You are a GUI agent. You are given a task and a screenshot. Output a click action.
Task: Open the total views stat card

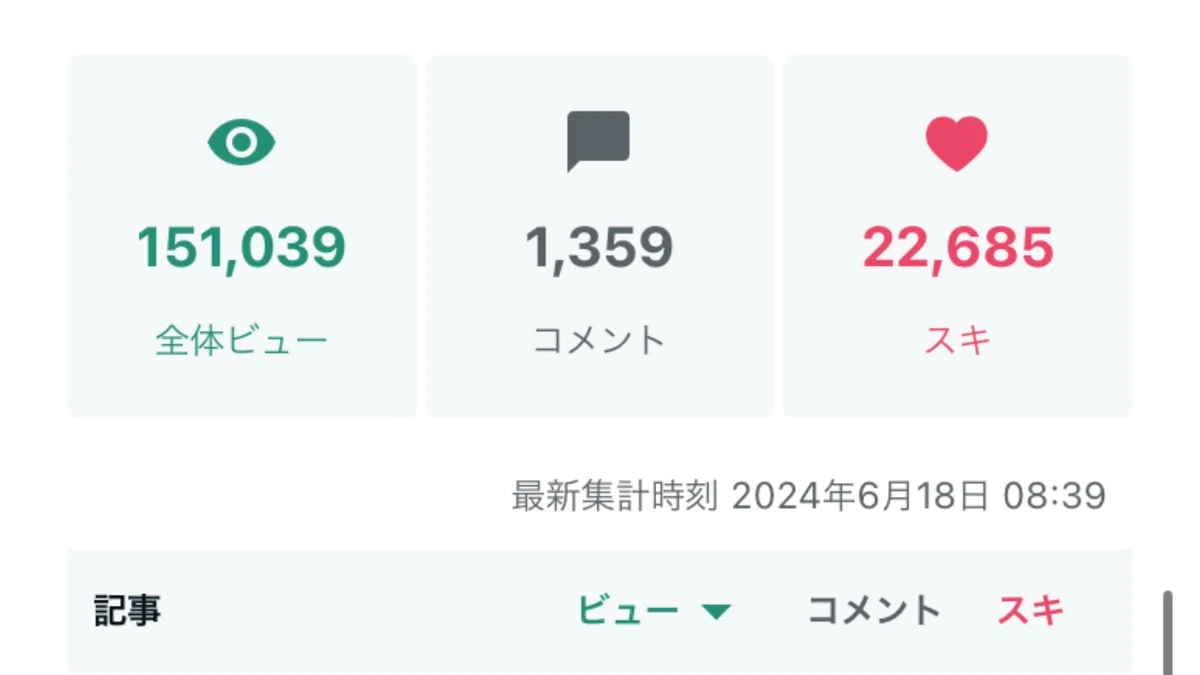[x=242, y=236]
